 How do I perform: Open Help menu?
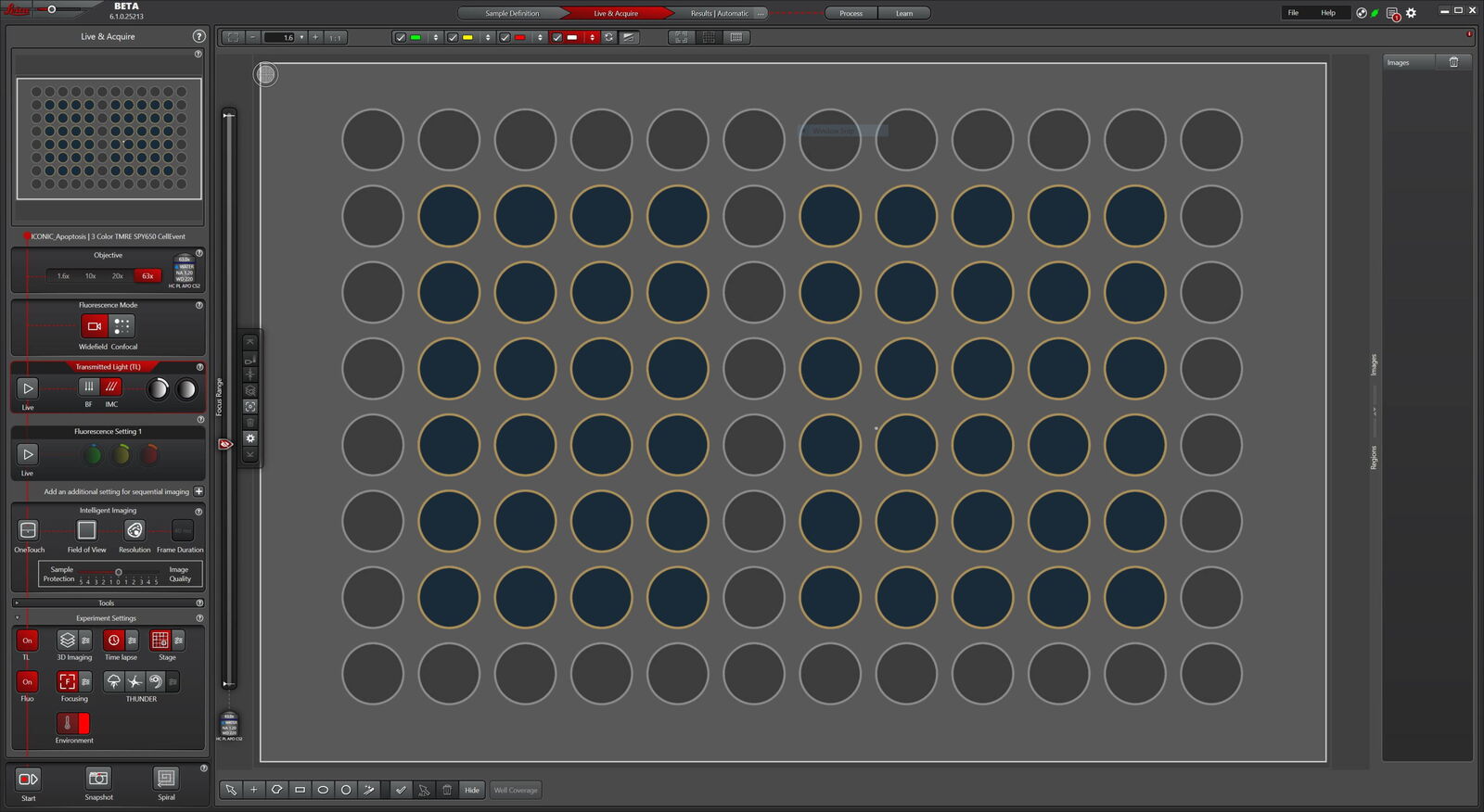[1328, 12]
